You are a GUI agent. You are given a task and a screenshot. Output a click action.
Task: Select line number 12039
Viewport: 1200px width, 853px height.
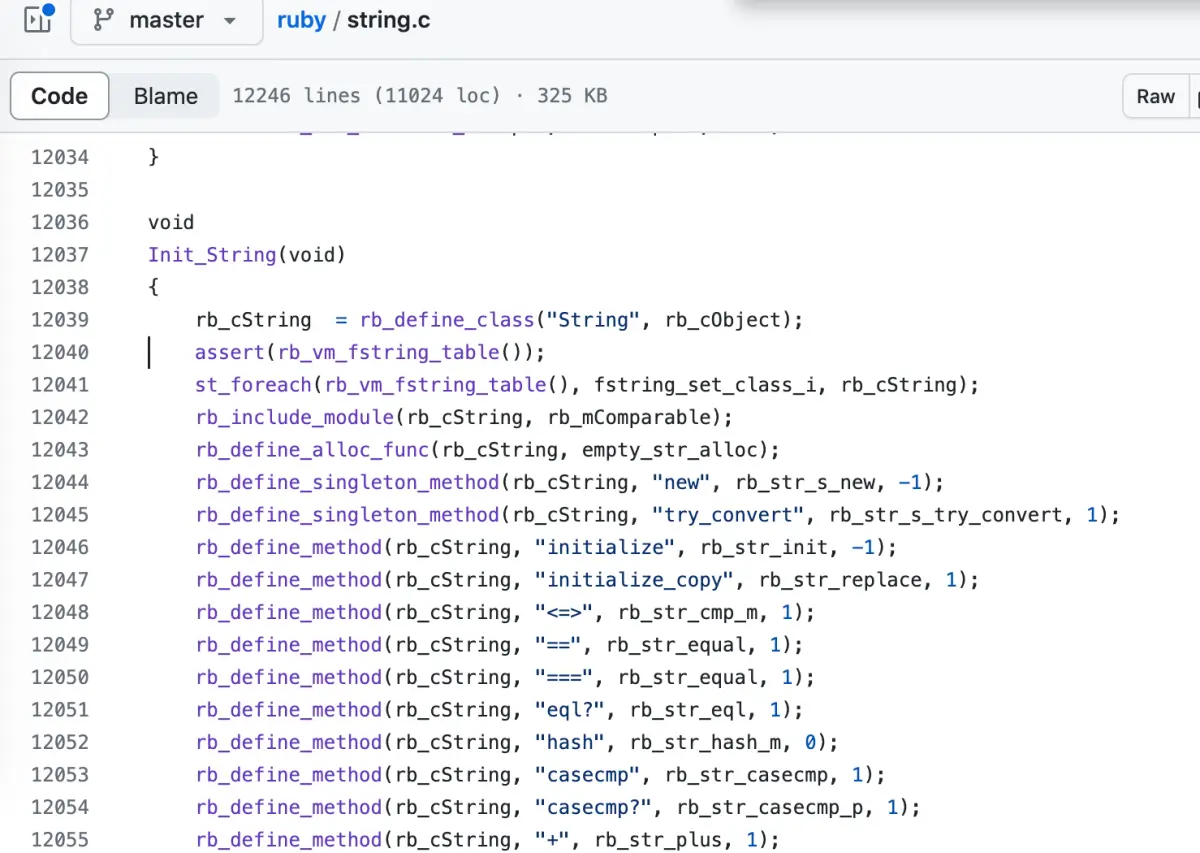60,319
